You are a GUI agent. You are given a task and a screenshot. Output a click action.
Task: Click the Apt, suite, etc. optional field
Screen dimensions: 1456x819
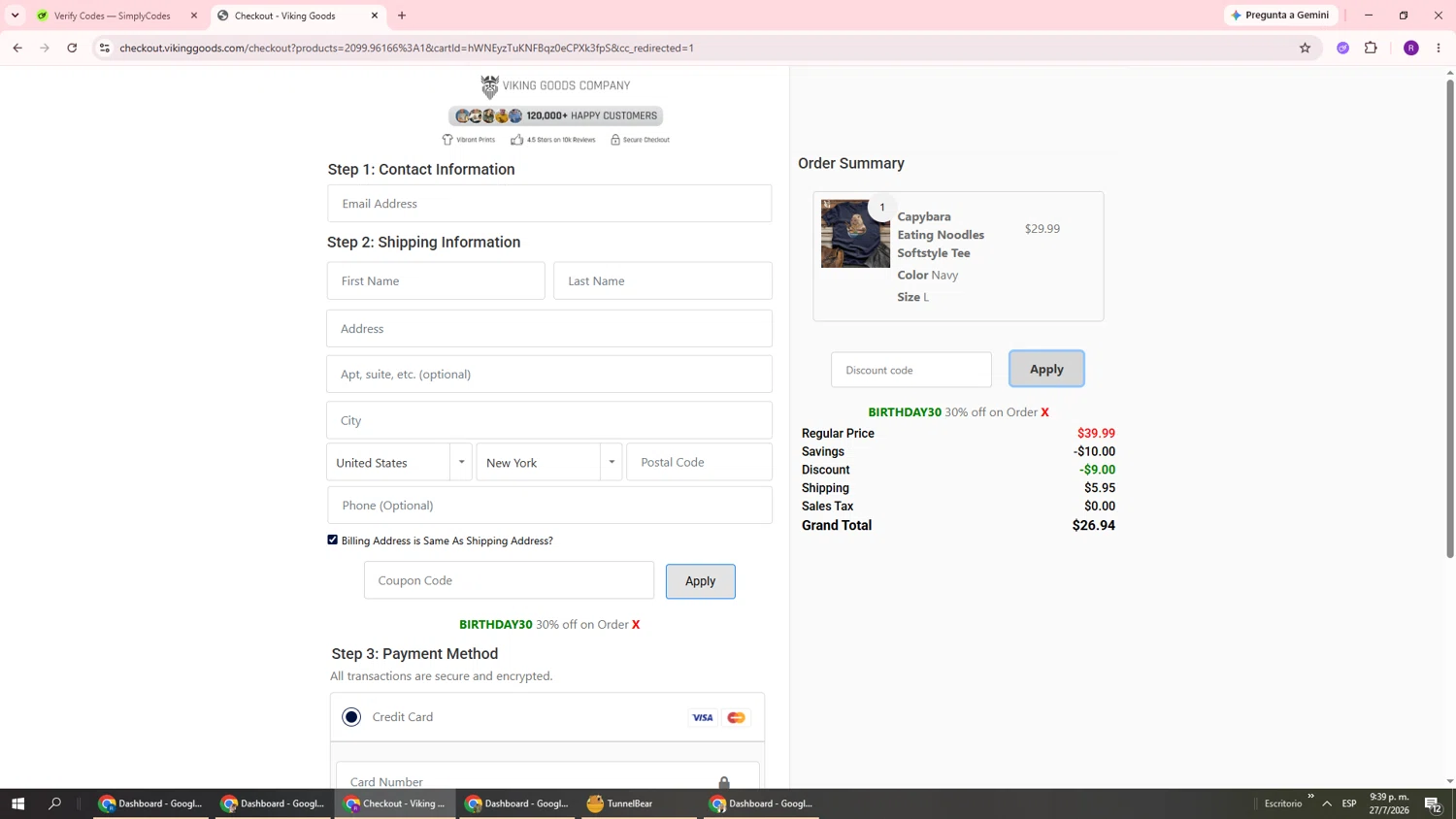pyautogui.click(x=549, y=374)
